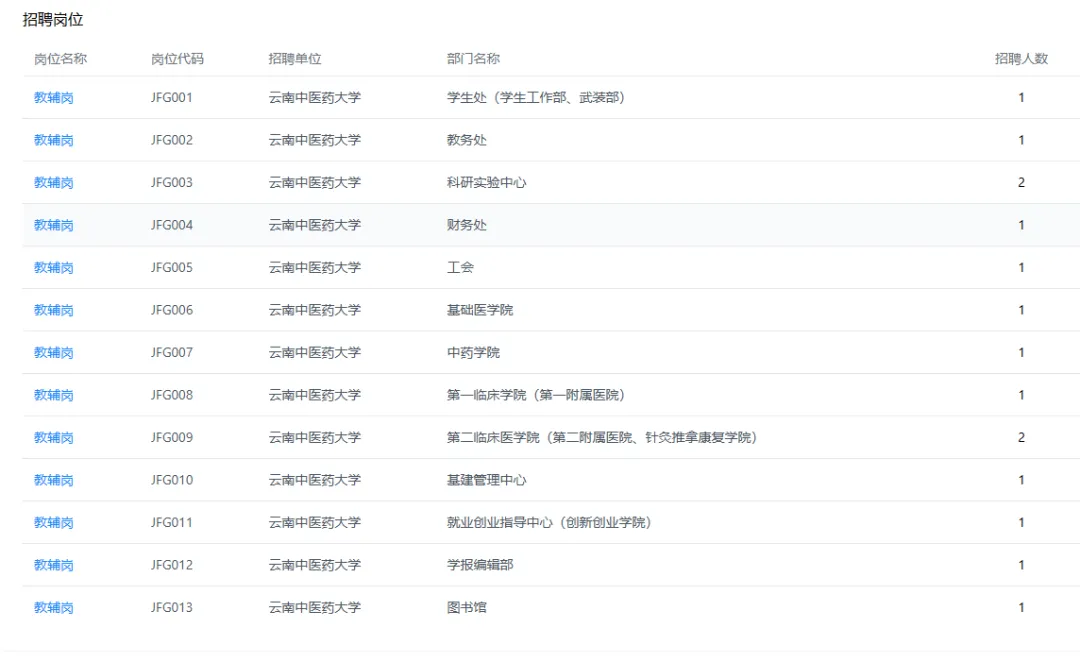Click department 第一临床学院（第一附属医院）
The height and width of the screenshot is (662, 1080).
[x=536, y=395]
